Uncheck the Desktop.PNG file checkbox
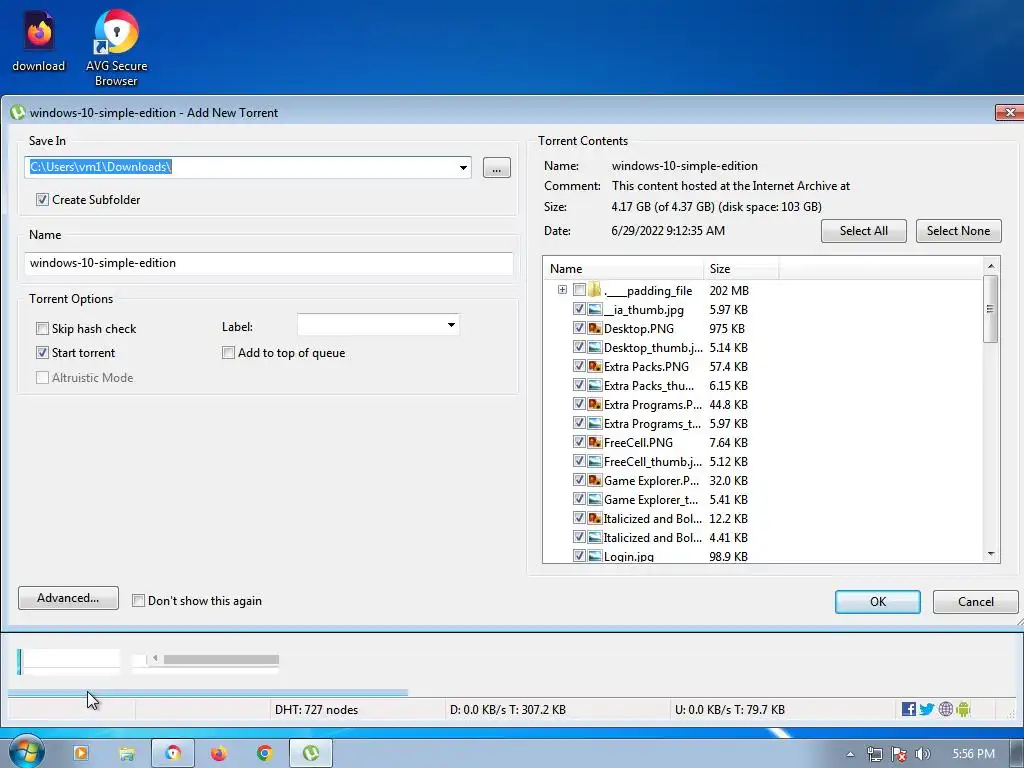 click(x=579, y=328)
